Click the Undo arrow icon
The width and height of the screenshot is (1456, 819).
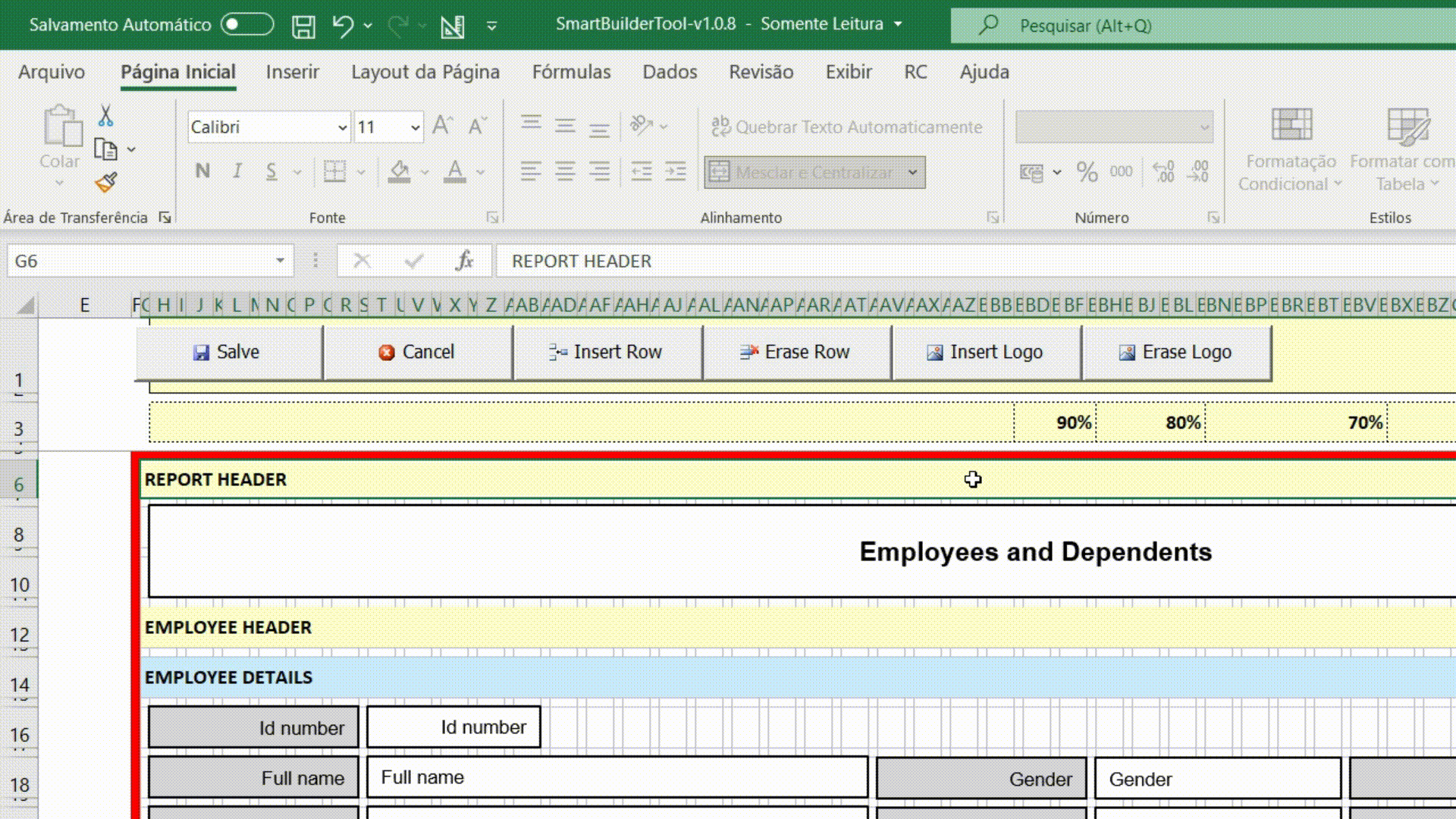coord(343,26)
